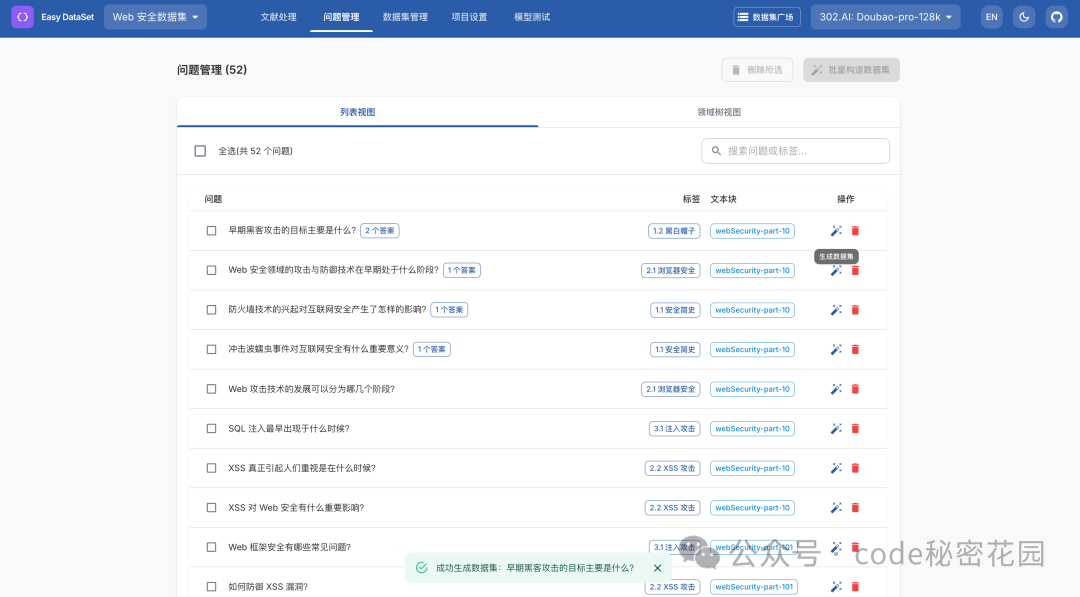Viewport: 1080px width, 597px height.
Task: Click the 删除所选 button
Action: click(757, 70)
